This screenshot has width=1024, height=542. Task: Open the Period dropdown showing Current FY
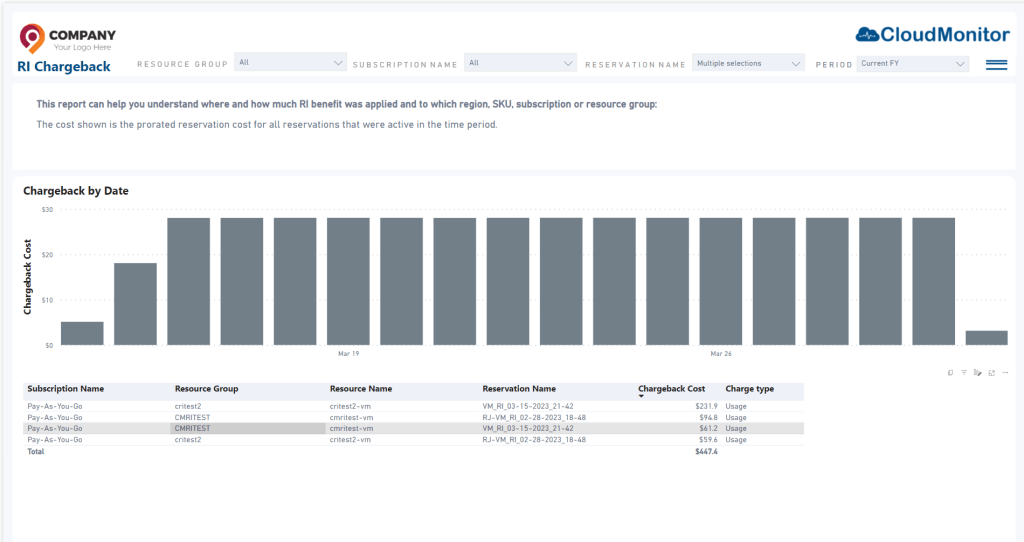click(912, 63)
